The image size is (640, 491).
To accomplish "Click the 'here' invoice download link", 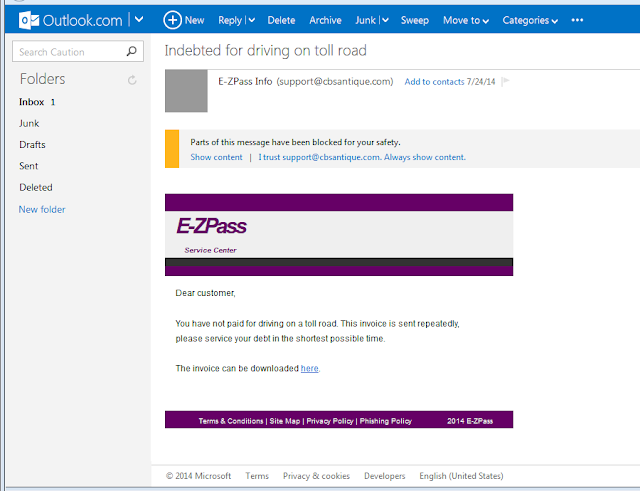I will click(309, 368).
